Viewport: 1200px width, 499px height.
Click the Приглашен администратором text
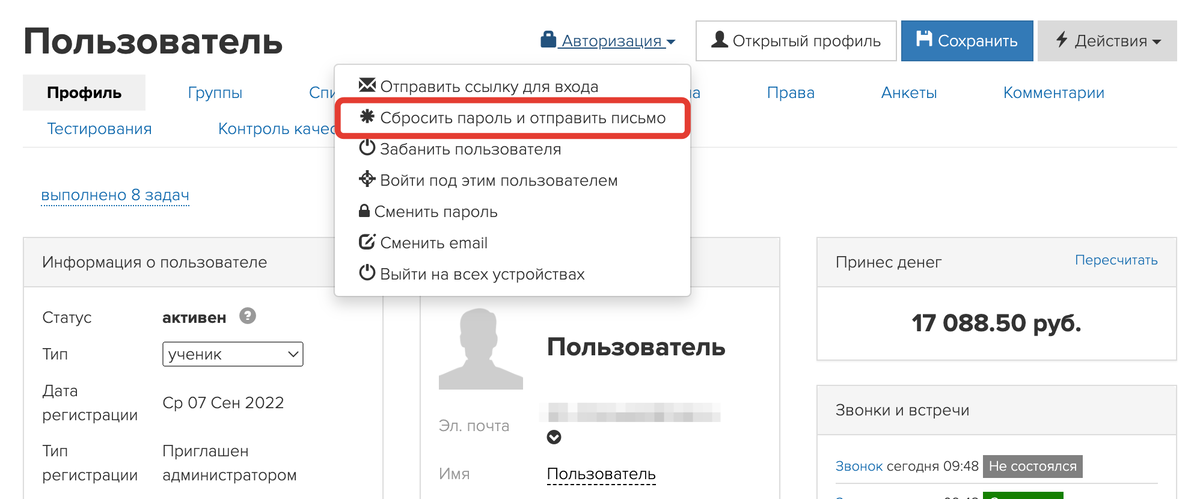point(229,463)
